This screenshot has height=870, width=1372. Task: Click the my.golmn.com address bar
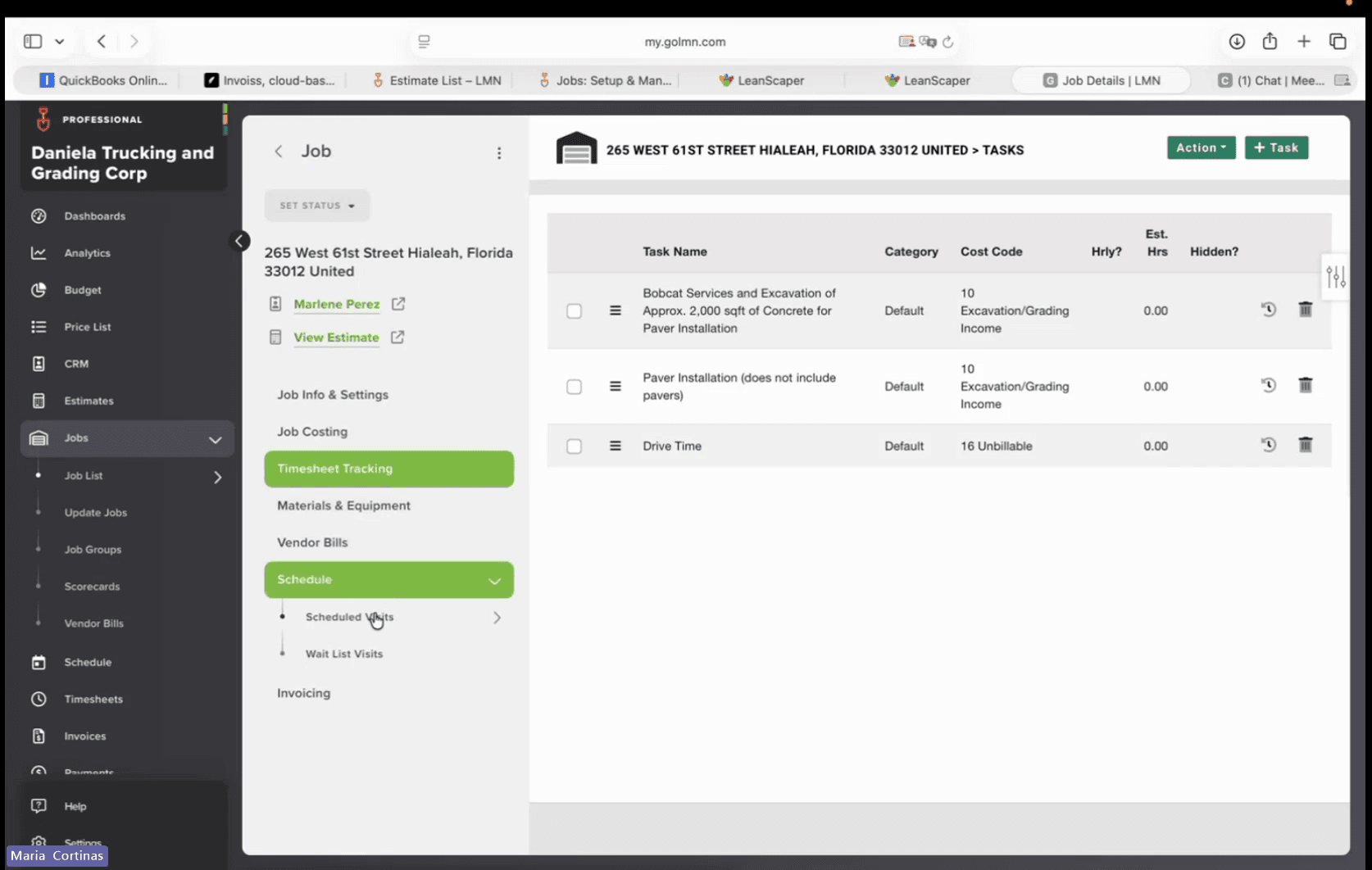click(684, 42)
